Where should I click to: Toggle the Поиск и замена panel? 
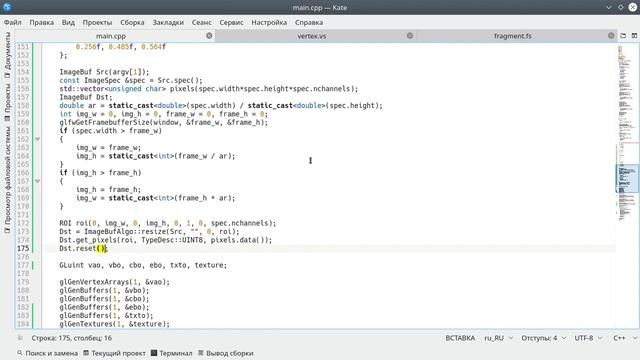coord(47,353)
